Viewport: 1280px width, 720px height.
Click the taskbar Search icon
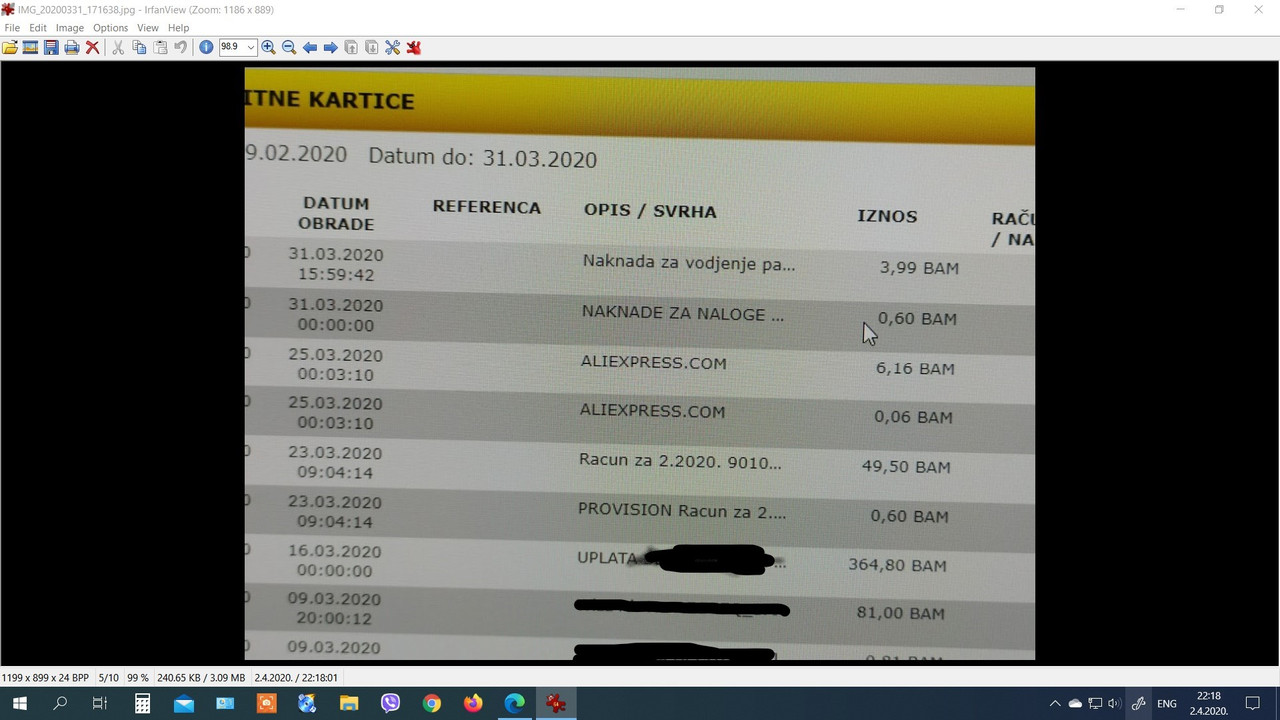[x=60, y=704]
